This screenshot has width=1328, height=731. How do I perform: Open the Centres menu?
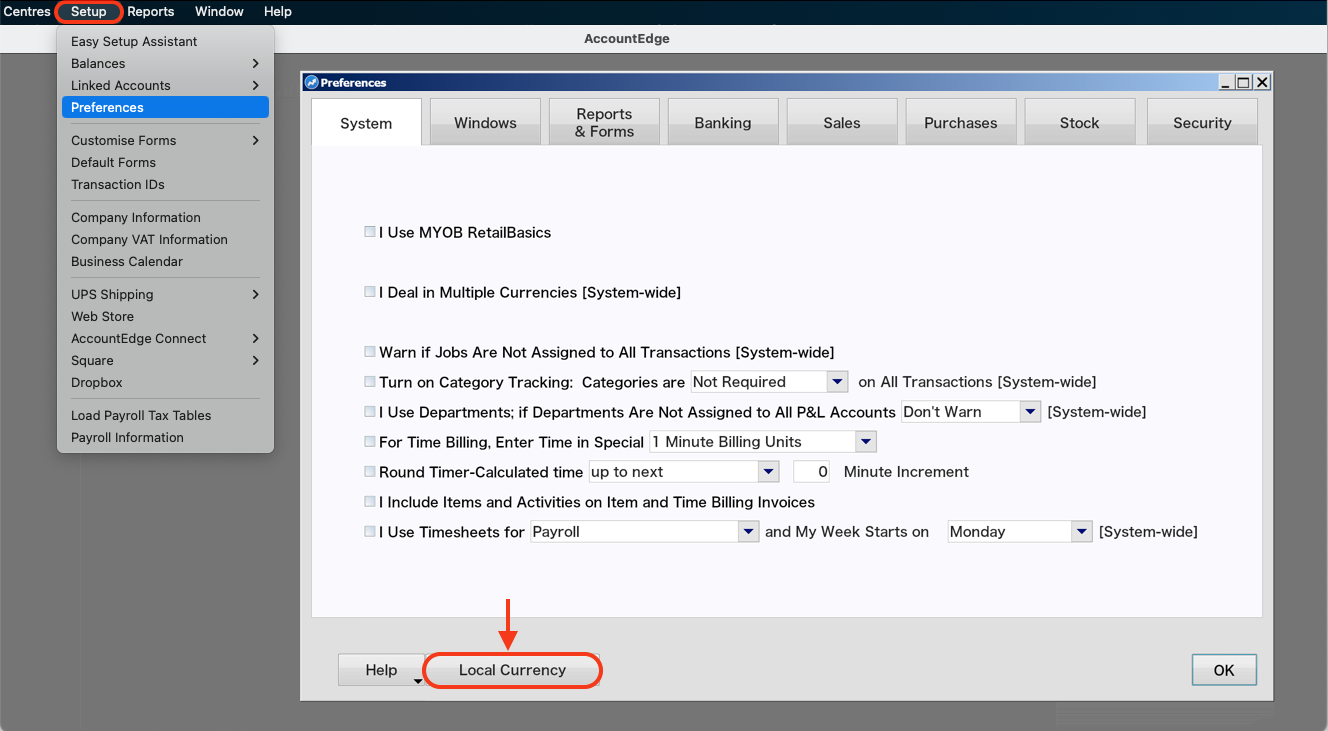point(27,11)
